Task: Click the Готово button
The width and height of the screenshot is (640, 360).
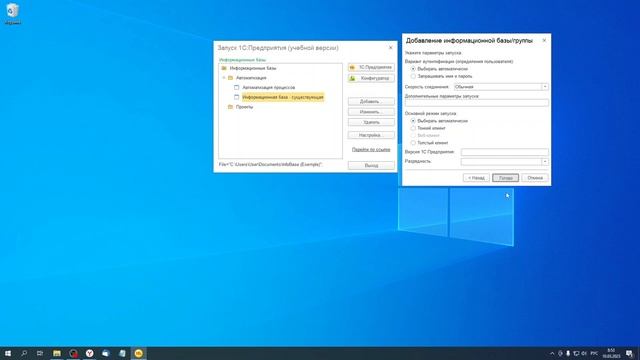Action: pos(505,178)
